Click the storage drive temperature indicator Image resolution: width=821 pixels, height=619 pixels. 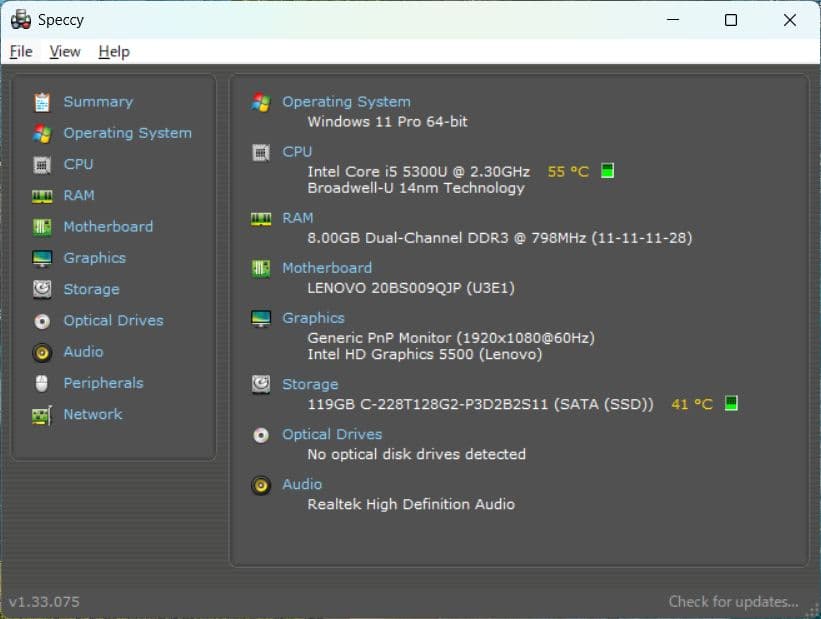click(731, 403)
